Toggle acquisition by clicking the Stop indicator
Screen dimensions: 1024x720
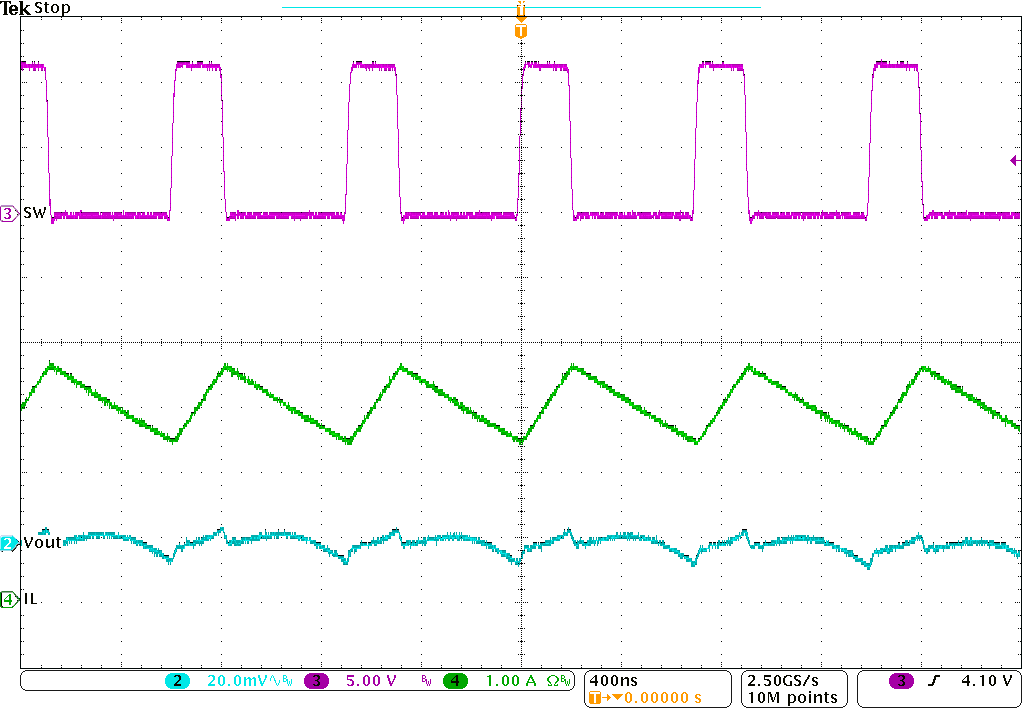pos(51,8)
